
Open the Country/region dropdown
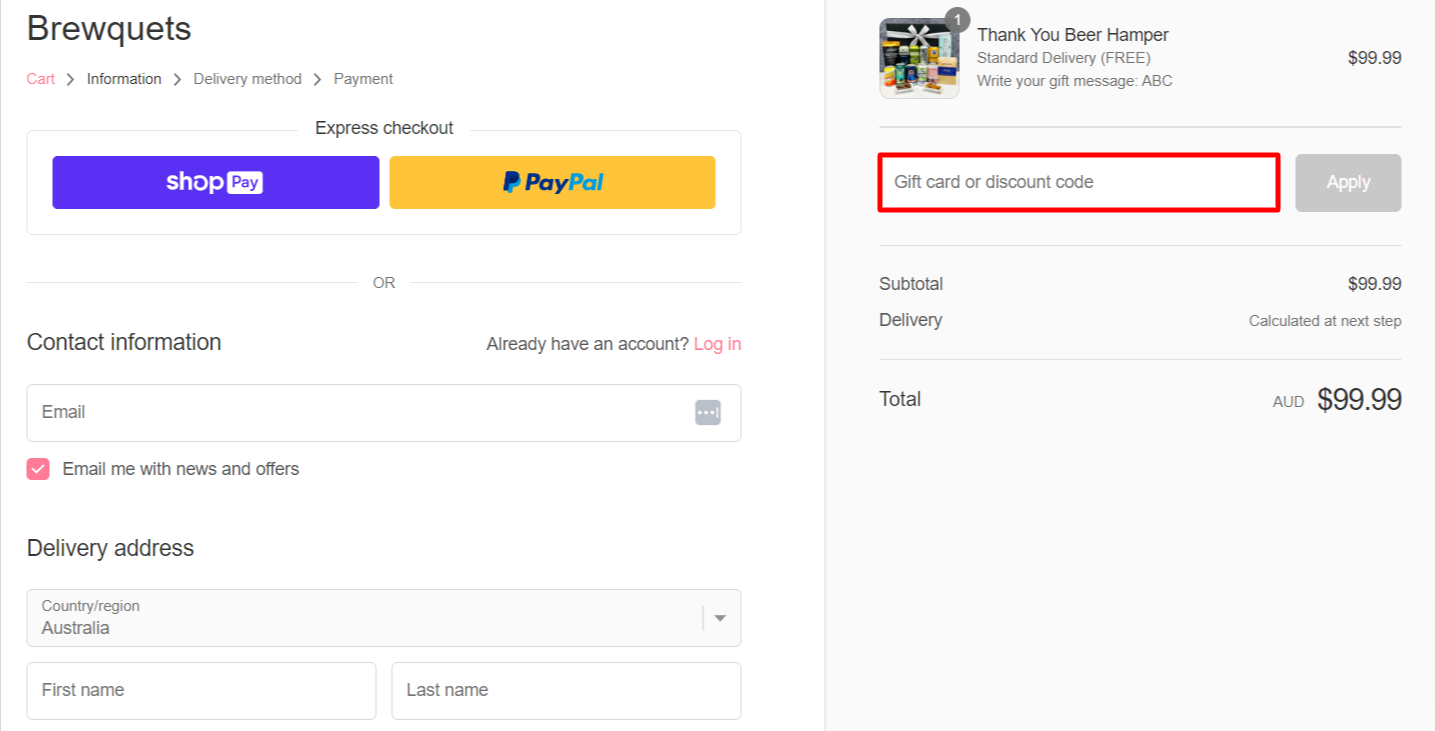370,618
